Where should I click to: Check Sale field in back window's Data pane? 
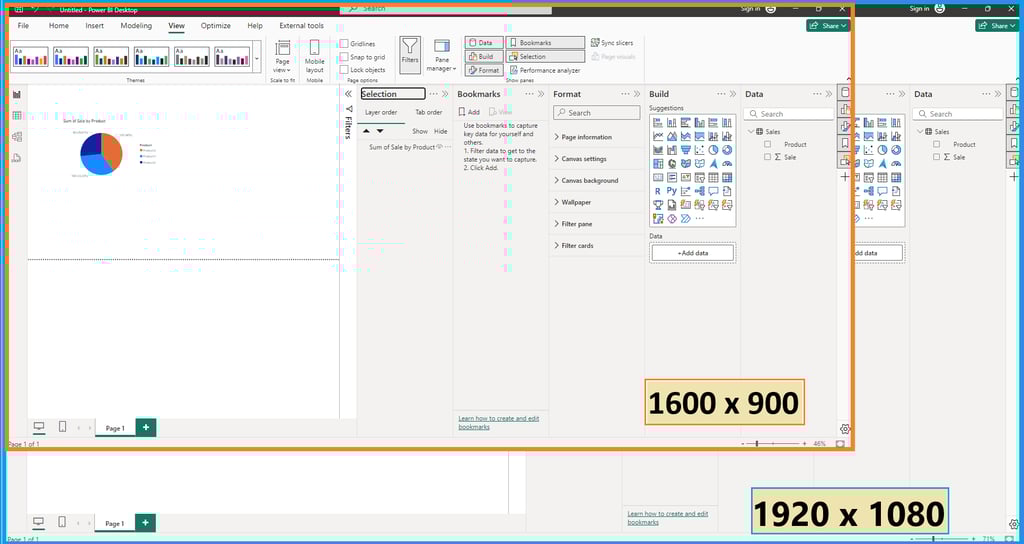[x=936, y=157]
